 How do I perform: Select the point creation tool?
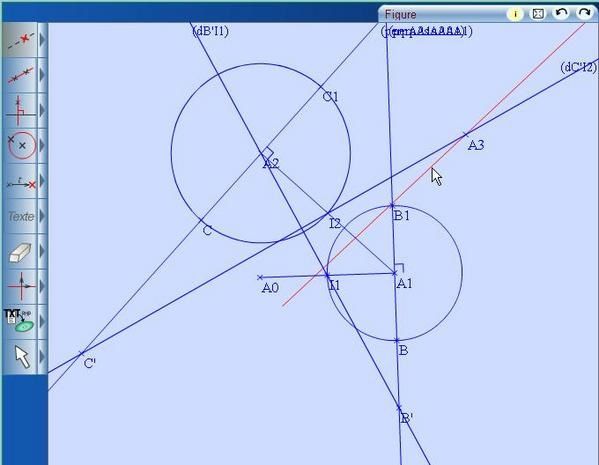click(x=21, y=40)
